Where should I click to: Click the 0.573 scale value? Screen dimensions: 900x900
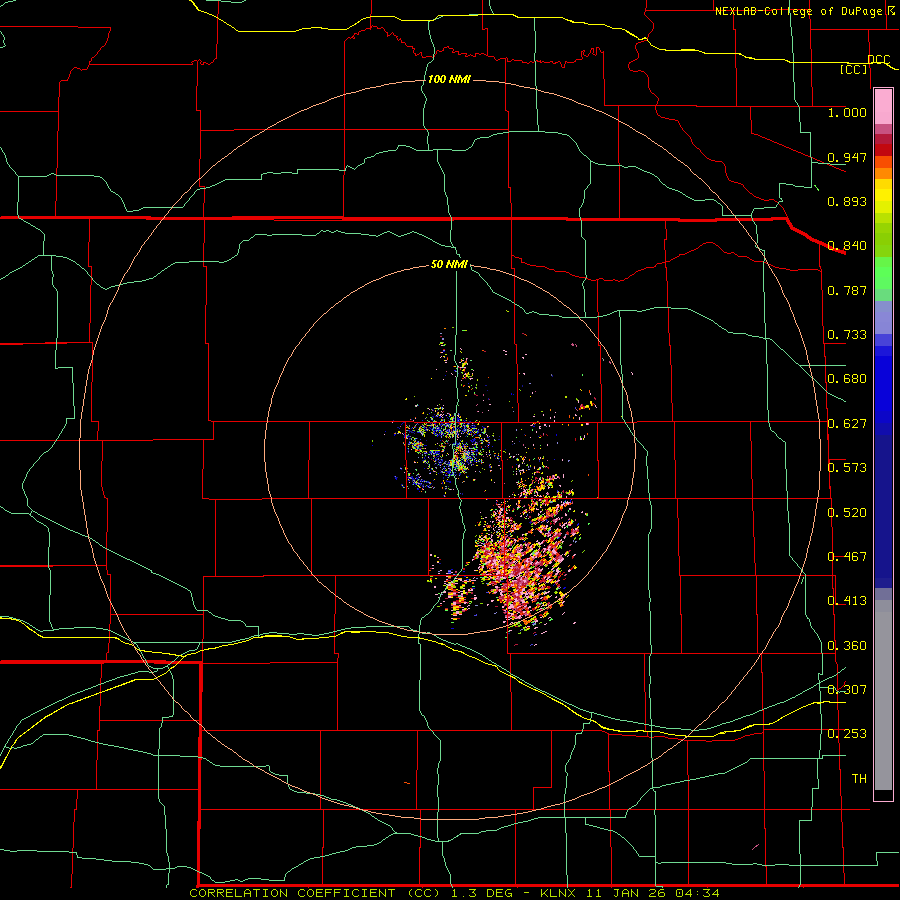[x=847, y=467]
